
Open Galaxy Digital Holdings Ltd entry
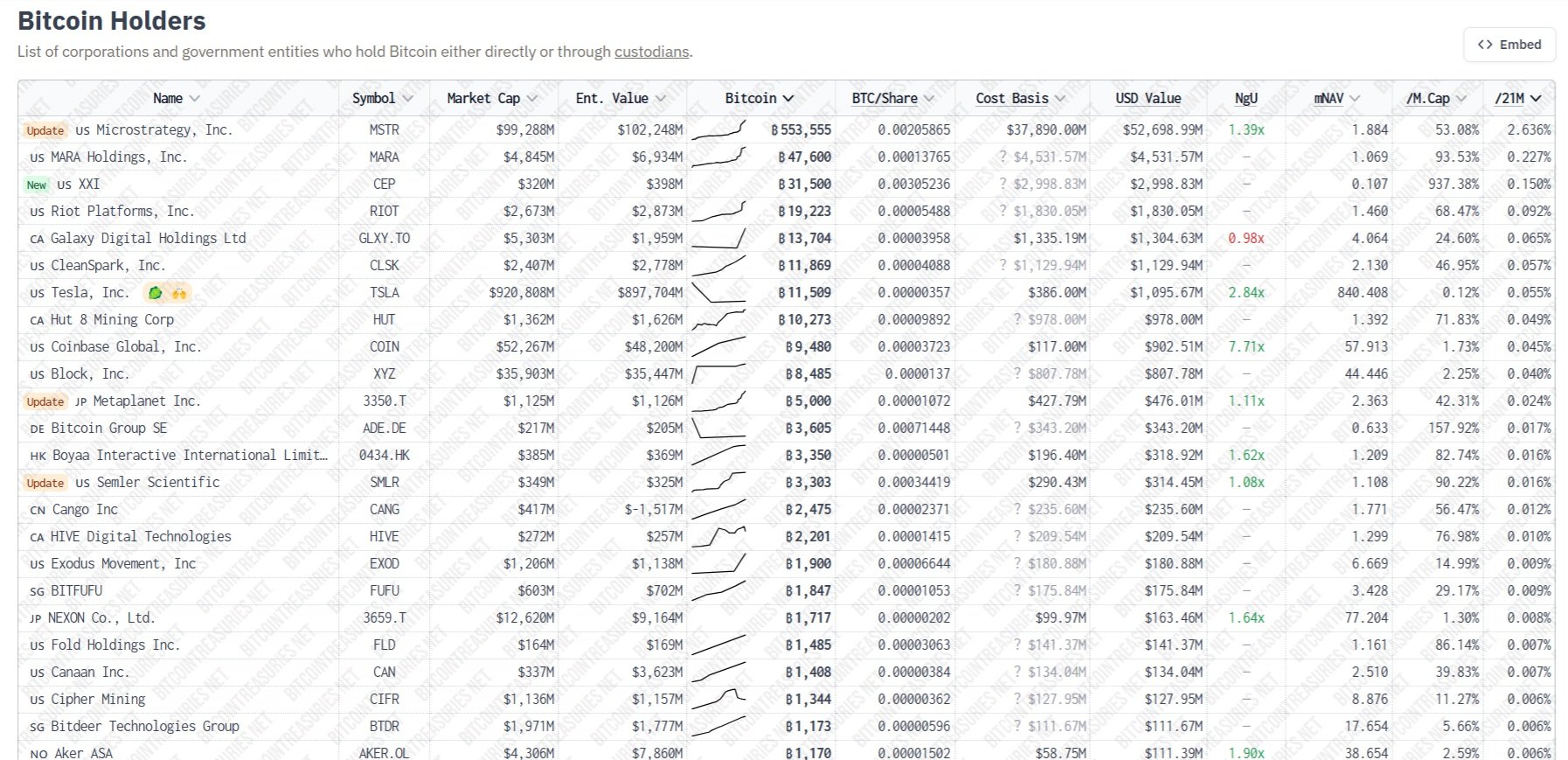(x=148, y=238)
